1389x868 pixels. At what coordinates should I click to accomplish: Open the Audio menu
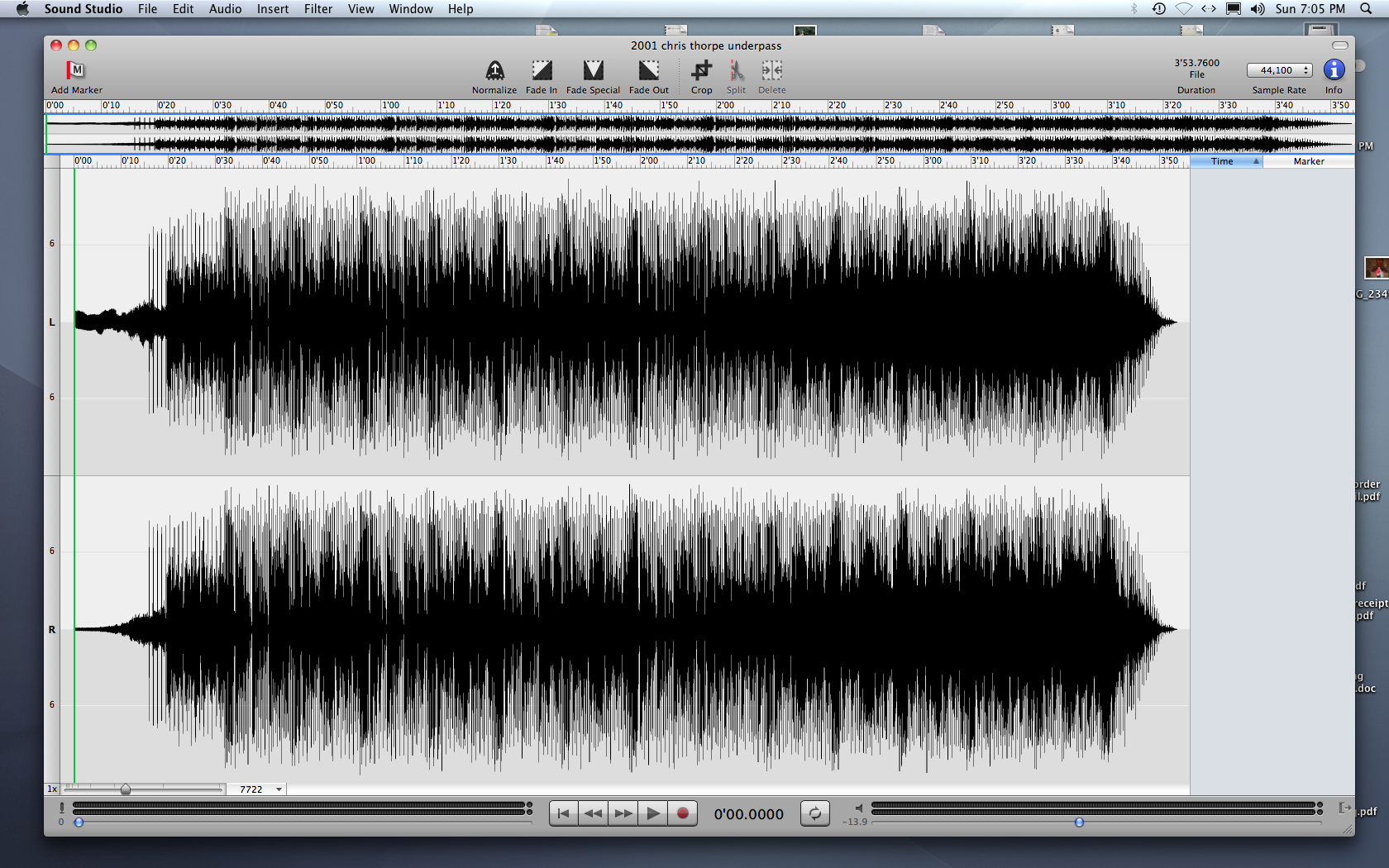click(225, 9)
